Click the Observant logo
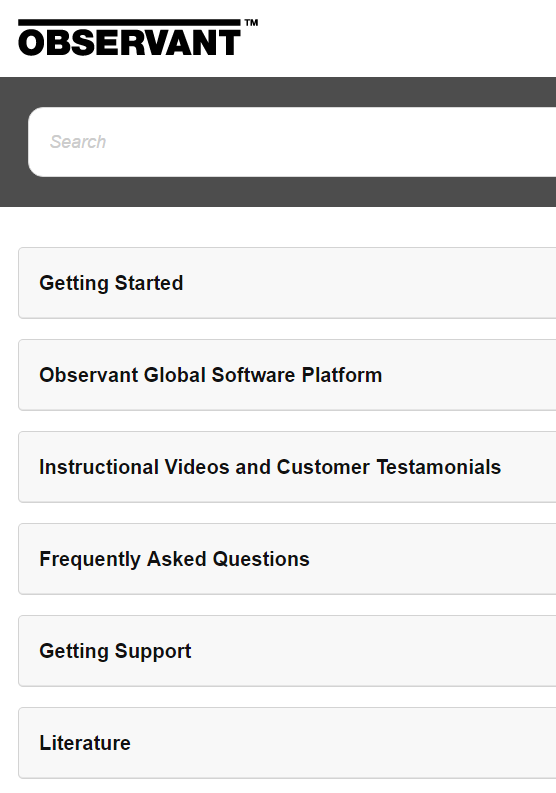 (138, 37)
